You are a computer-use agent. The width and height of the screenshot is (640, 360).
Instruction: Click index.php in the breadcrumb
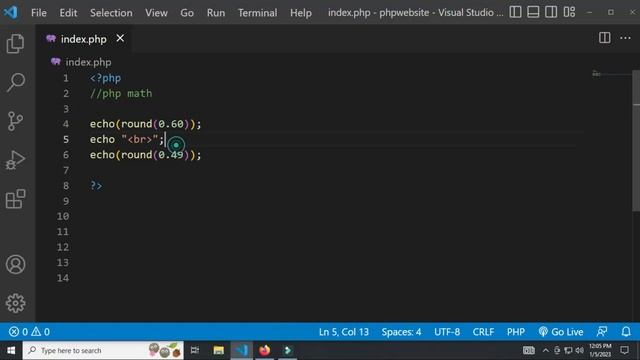coord(88,62)
